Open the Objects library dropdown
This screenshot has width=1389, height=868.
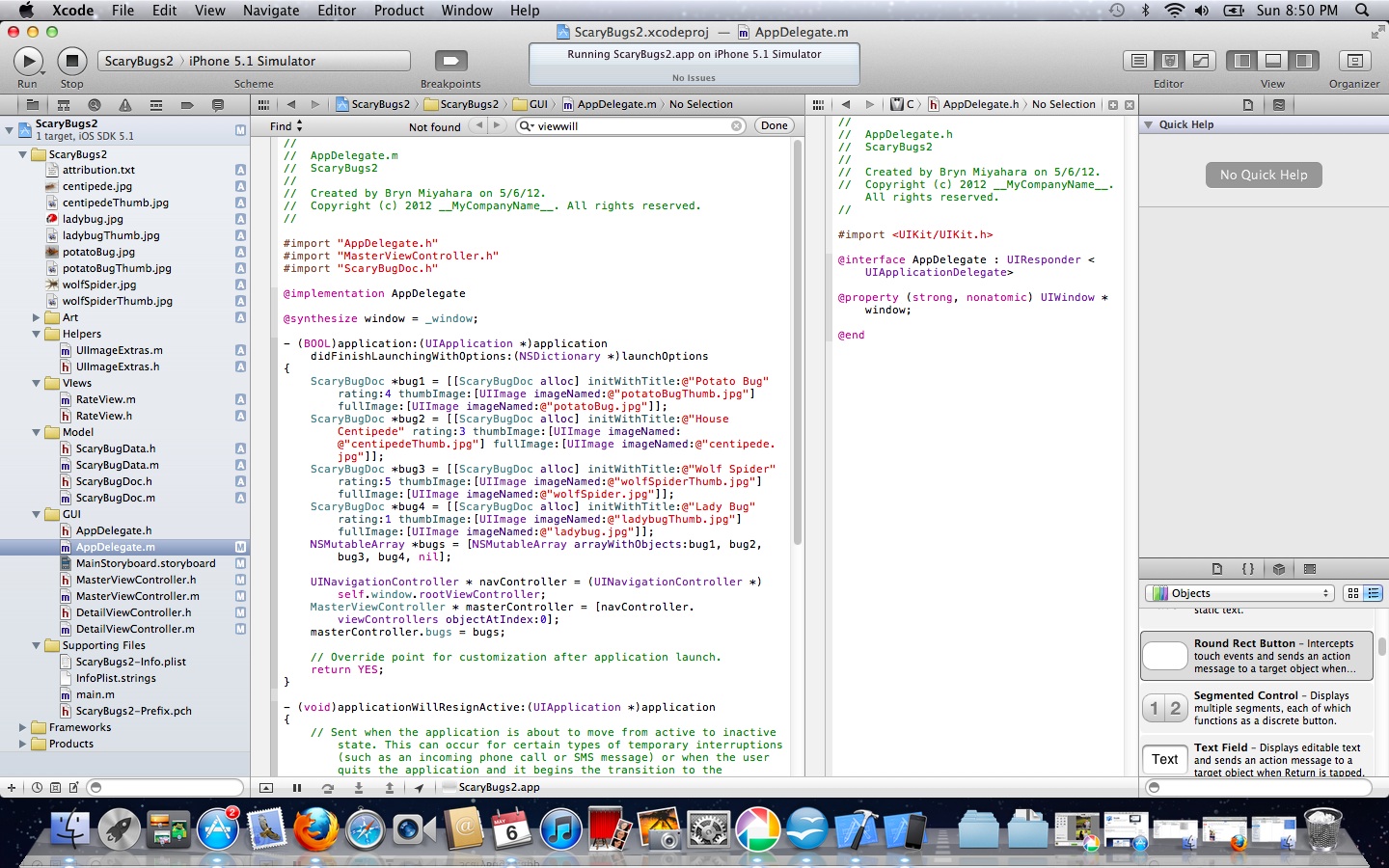1239,593
